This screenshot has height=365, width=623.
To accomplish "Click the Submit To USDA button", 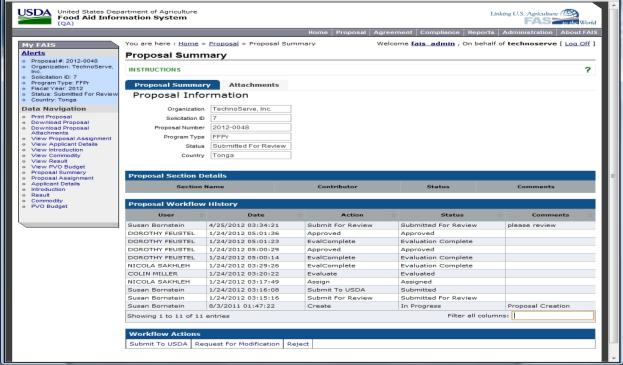I will click(159, 344).
